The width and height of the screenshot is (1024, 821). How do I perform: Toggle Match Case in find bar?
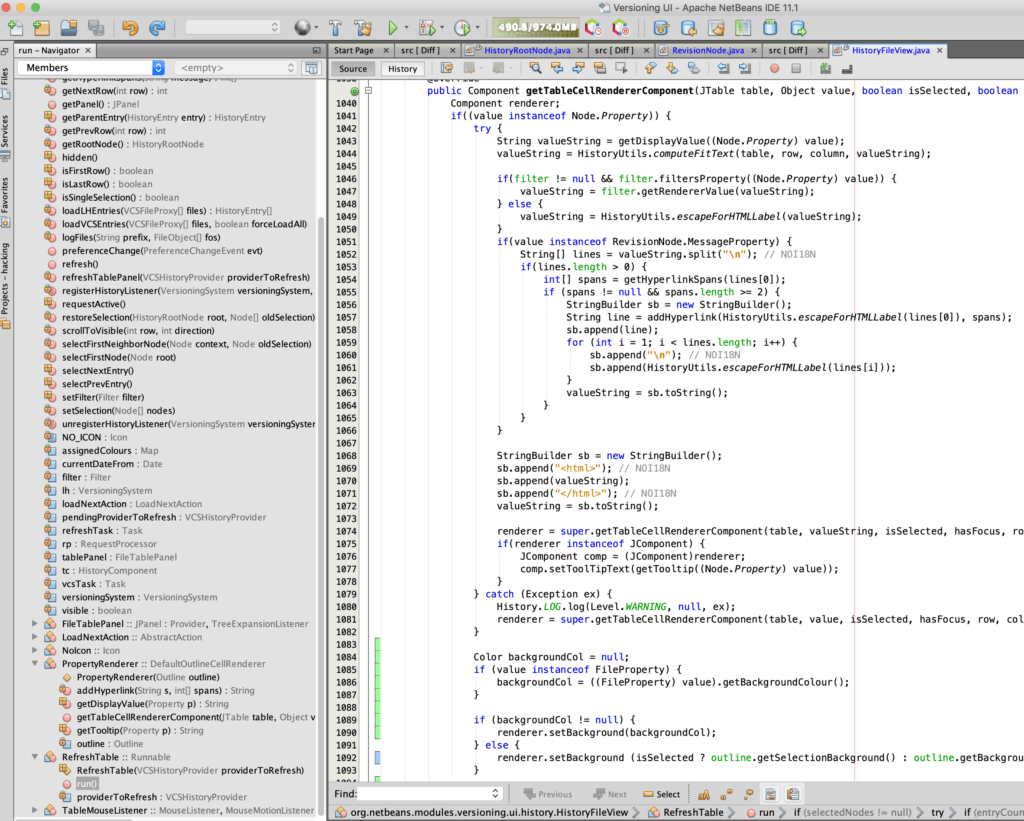click(704, 794)
